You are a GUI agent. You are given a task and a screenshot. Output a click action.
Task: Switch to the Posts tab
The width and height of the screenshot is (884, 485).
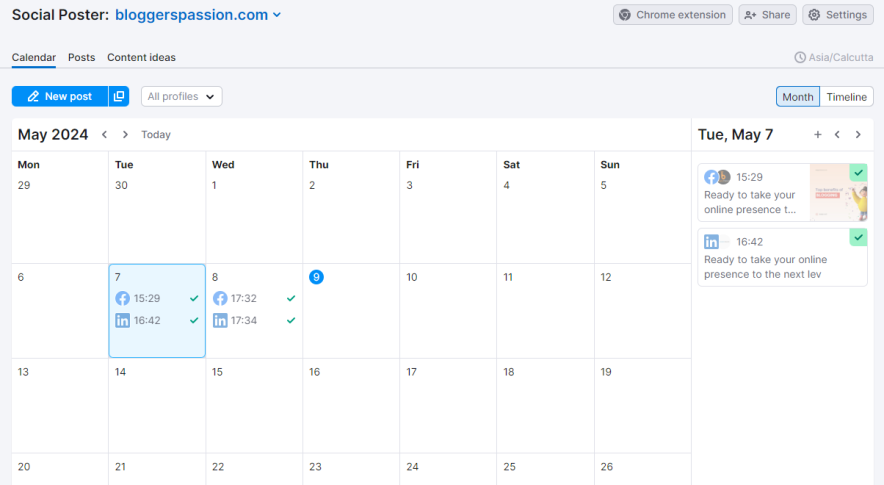click(x=81, y=57)
